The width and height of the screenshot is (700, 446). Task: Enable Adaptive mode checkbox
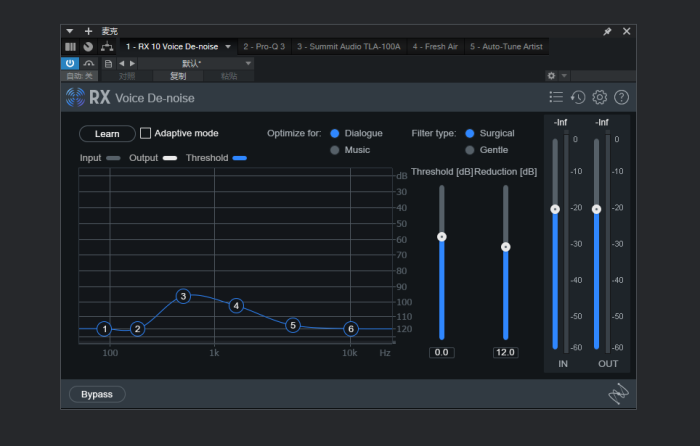[146, 133]
